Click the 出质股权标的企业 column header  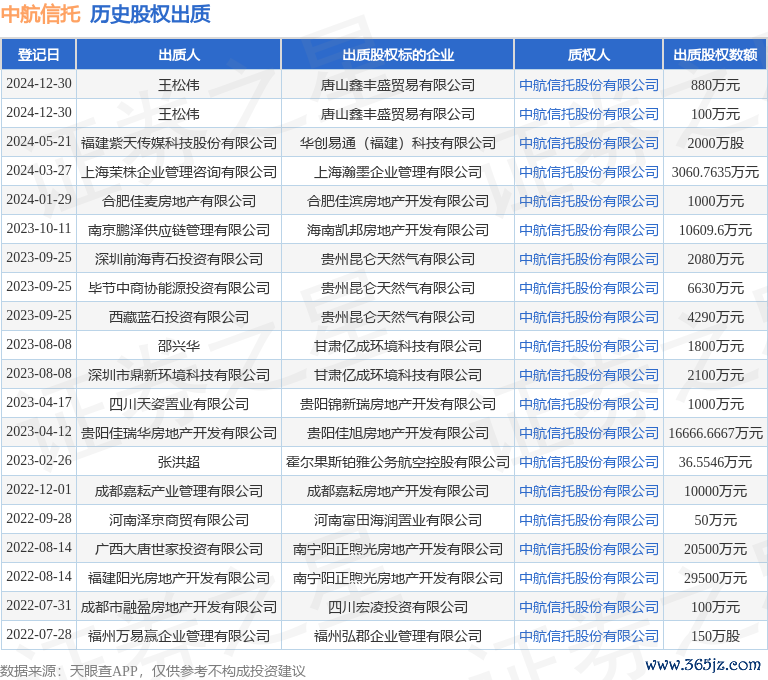coord(398,54)
